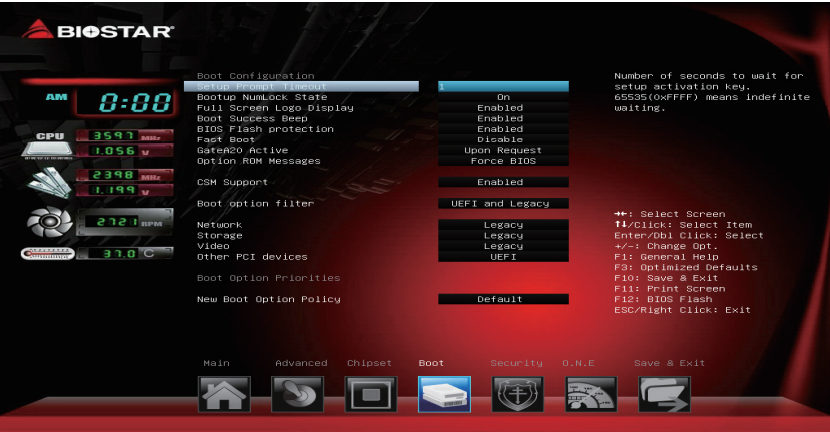The width and height of the screenshot is (830, 432).
Task: Open the Save & Exit folder icon
Action: coord(664,394)
